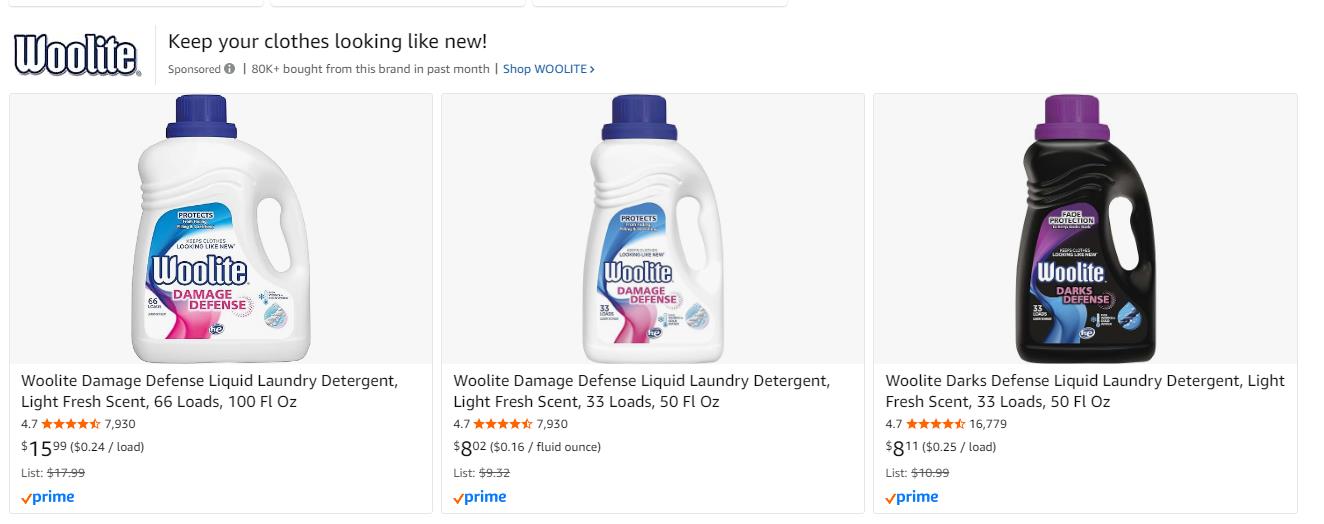The height and width of the screenshot is (524, 1324).
Task: Open the 16,779 reviews count link
Action: point(988,424)
